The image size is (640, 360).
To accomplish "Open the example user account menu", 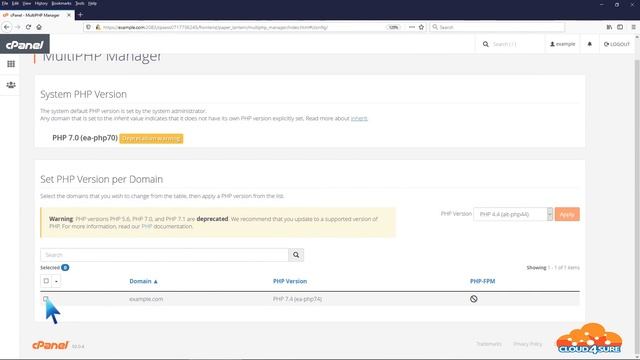I will click(562, 44).
